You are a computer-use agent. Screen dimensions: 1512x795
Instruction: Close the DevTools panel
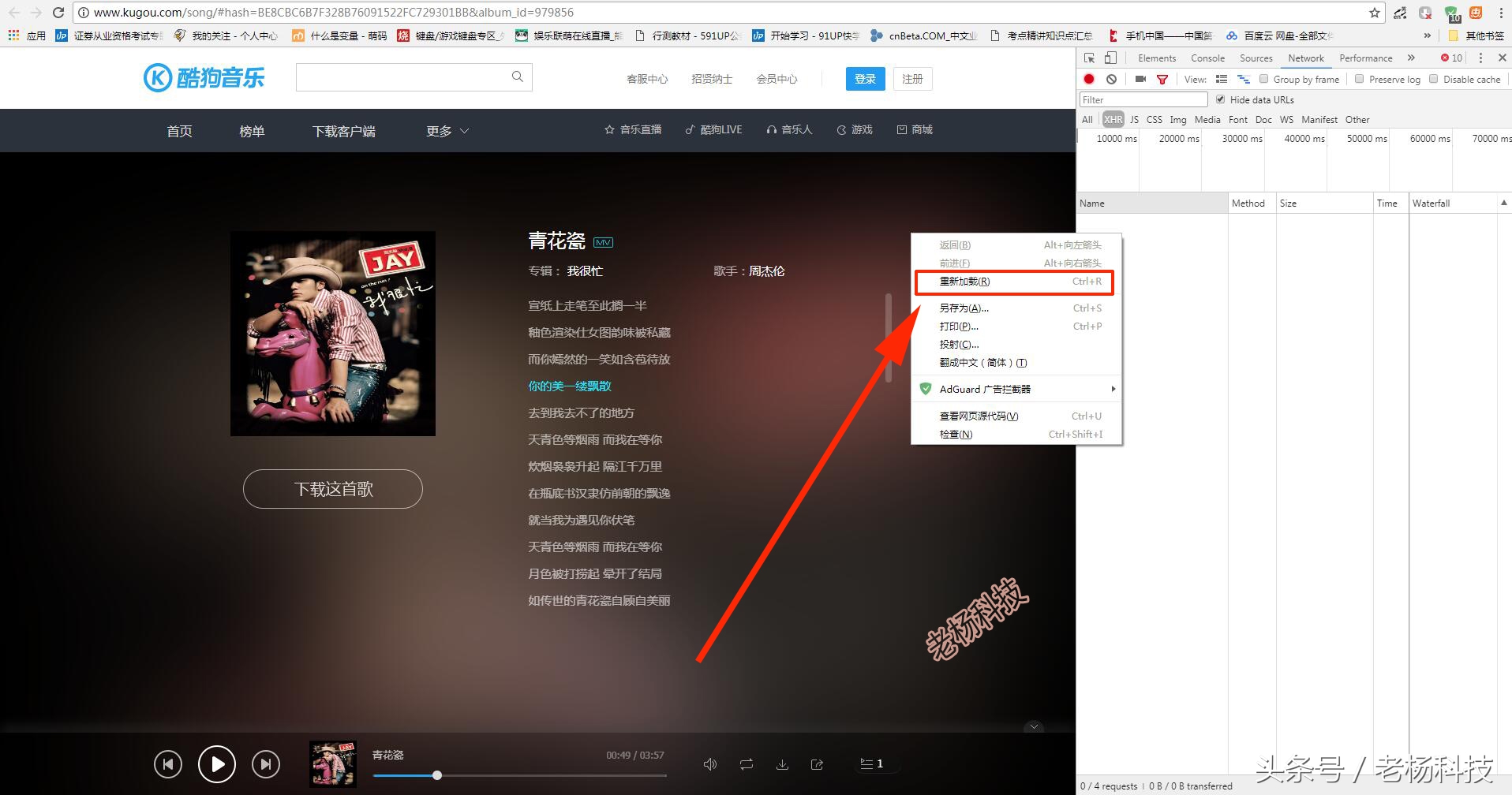click(1503, 58)
